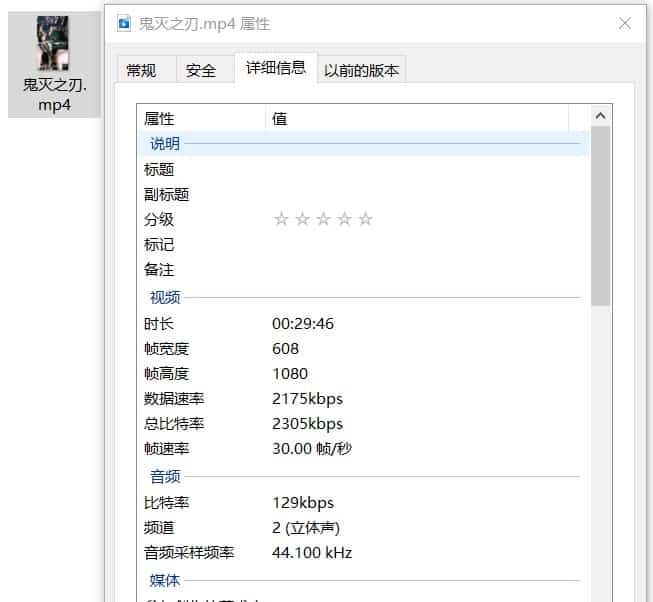This screenshot has height=602, width=653.
Task: Open the 安全 tab
Action: (201, 70)
